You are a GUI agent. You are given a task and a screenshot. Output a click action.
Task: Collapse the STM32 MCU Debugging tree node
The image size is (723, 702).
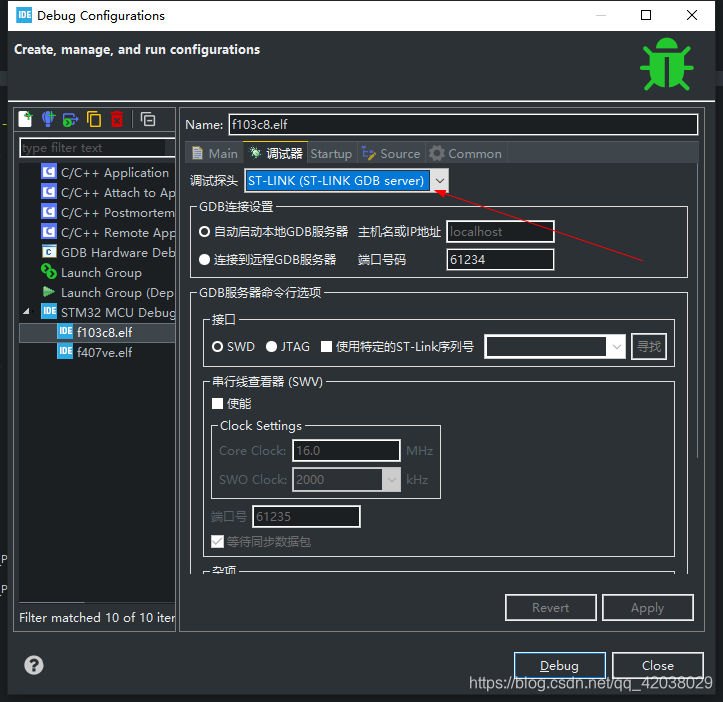tap(26, 312)
